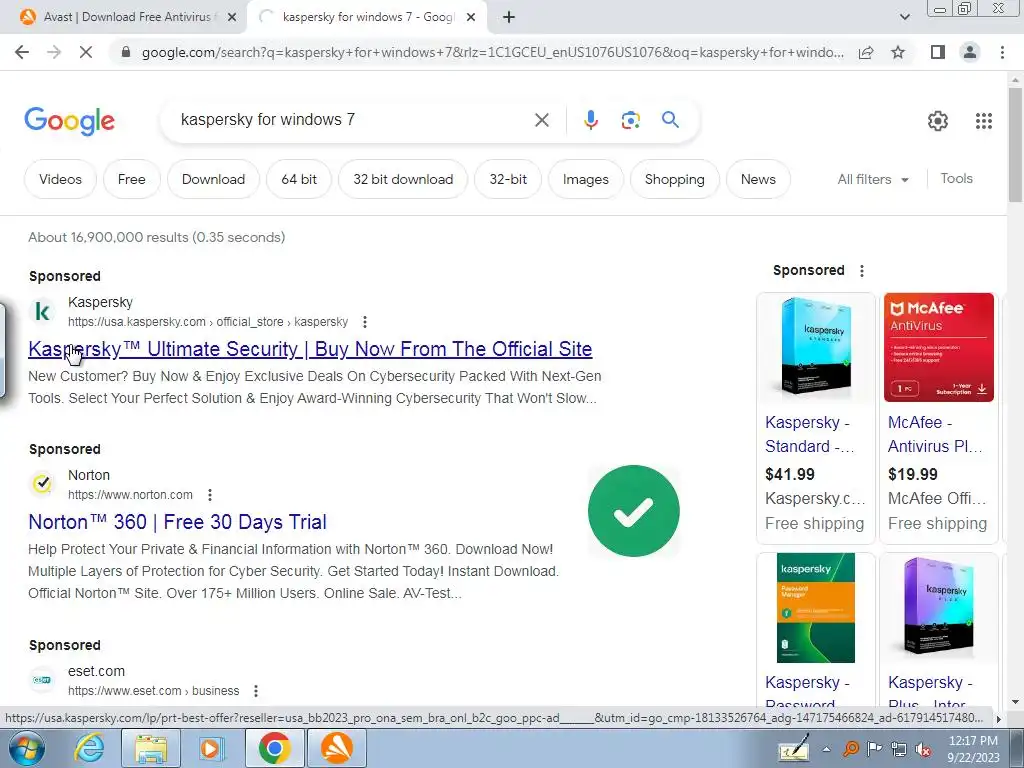Click the Kaspersky favicon in results
This screenshot has height=768, width=1024.
(42, 312)
